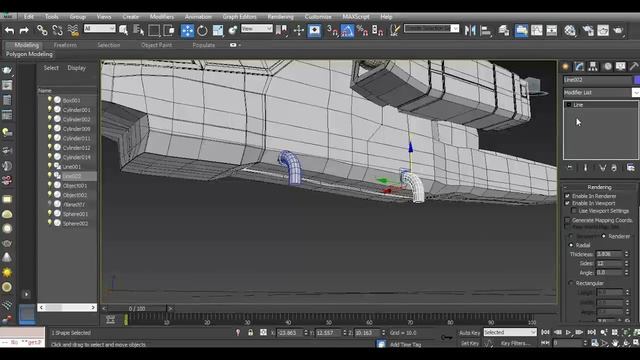Image resolution: width=640 pixels, height=360 pixels.
Task: Open Select by Name dialog icon
Action: tap(139, 30)
